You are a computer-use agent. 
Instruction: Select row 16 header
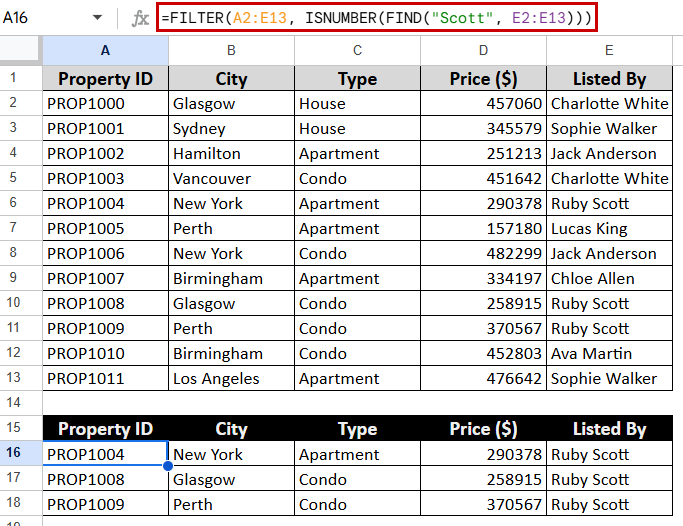[x=21, y=453]
